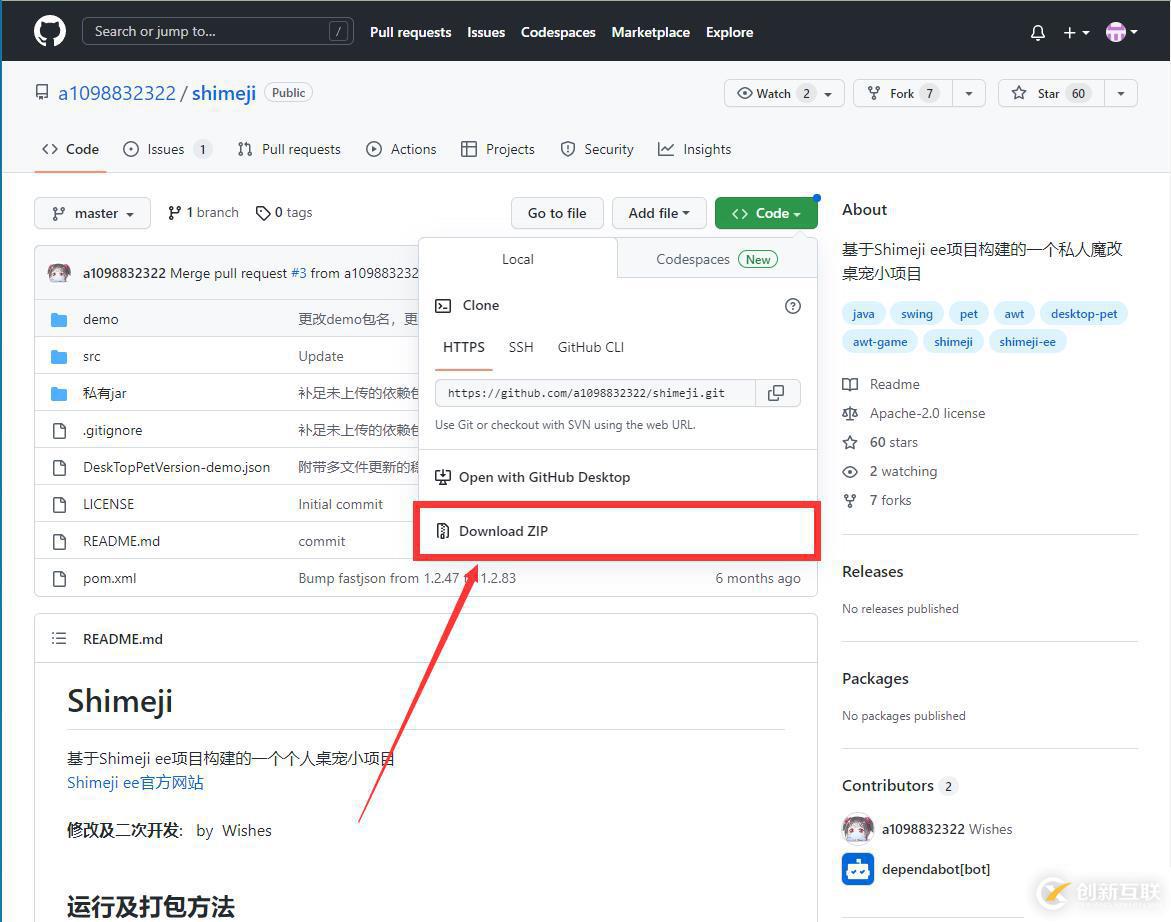This screenshot has height=922, width=1171.
Task: Click the pom.xml file icon
Action: 59,579
